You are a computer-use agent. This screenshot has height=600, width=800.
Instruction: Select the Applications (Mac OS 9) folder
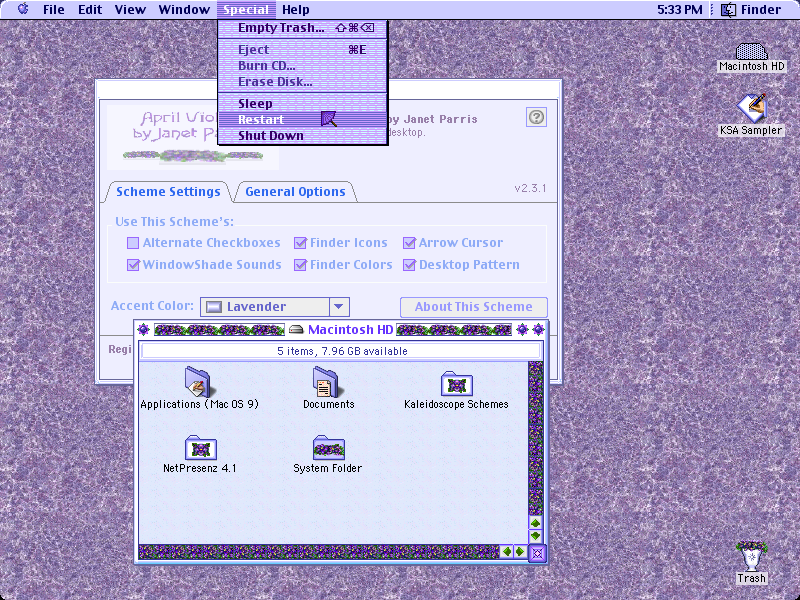198,381
